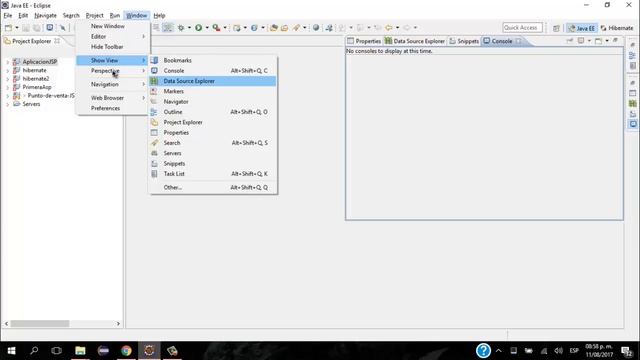
Task: Click the Project Explorer horizontal scrollbar thumb
Action: 40,324
